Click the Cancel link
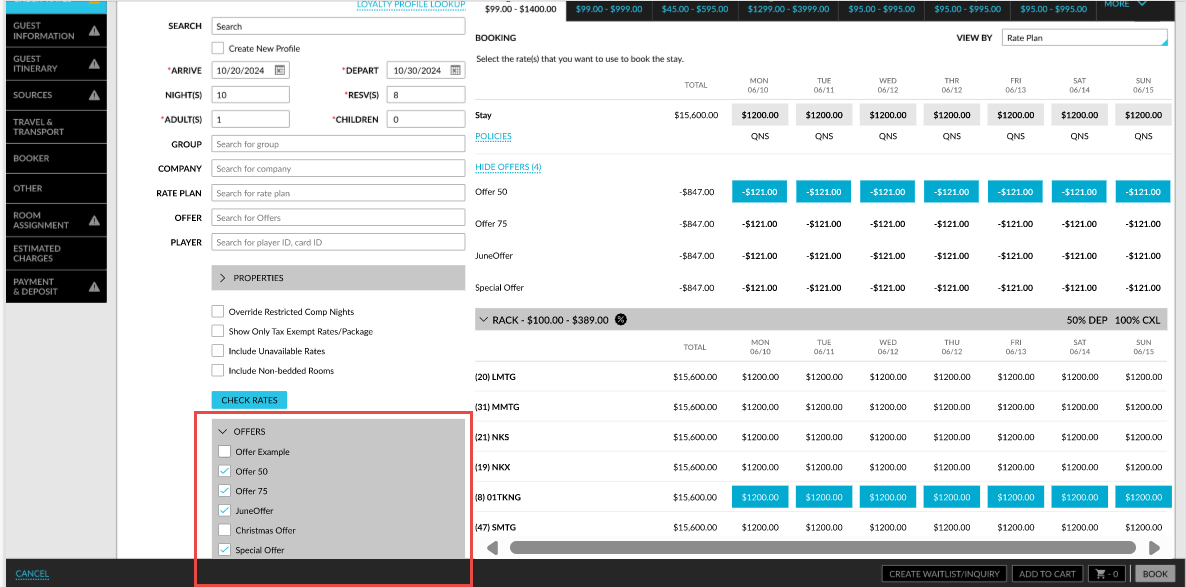 [32, 574]
